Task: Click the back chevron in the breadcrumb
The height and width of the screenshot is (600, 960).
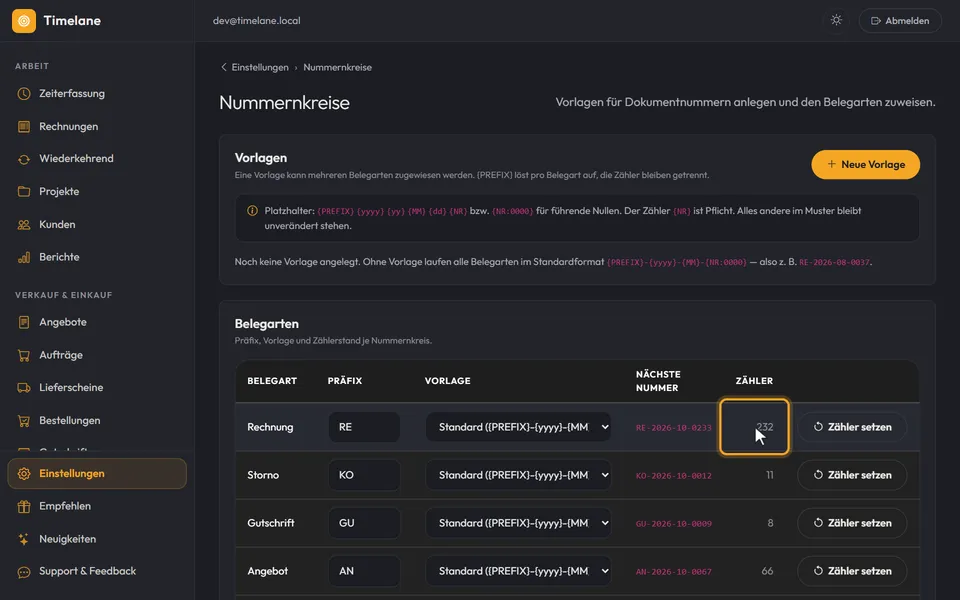Action: pyautogui.click(x=223, y=67)
